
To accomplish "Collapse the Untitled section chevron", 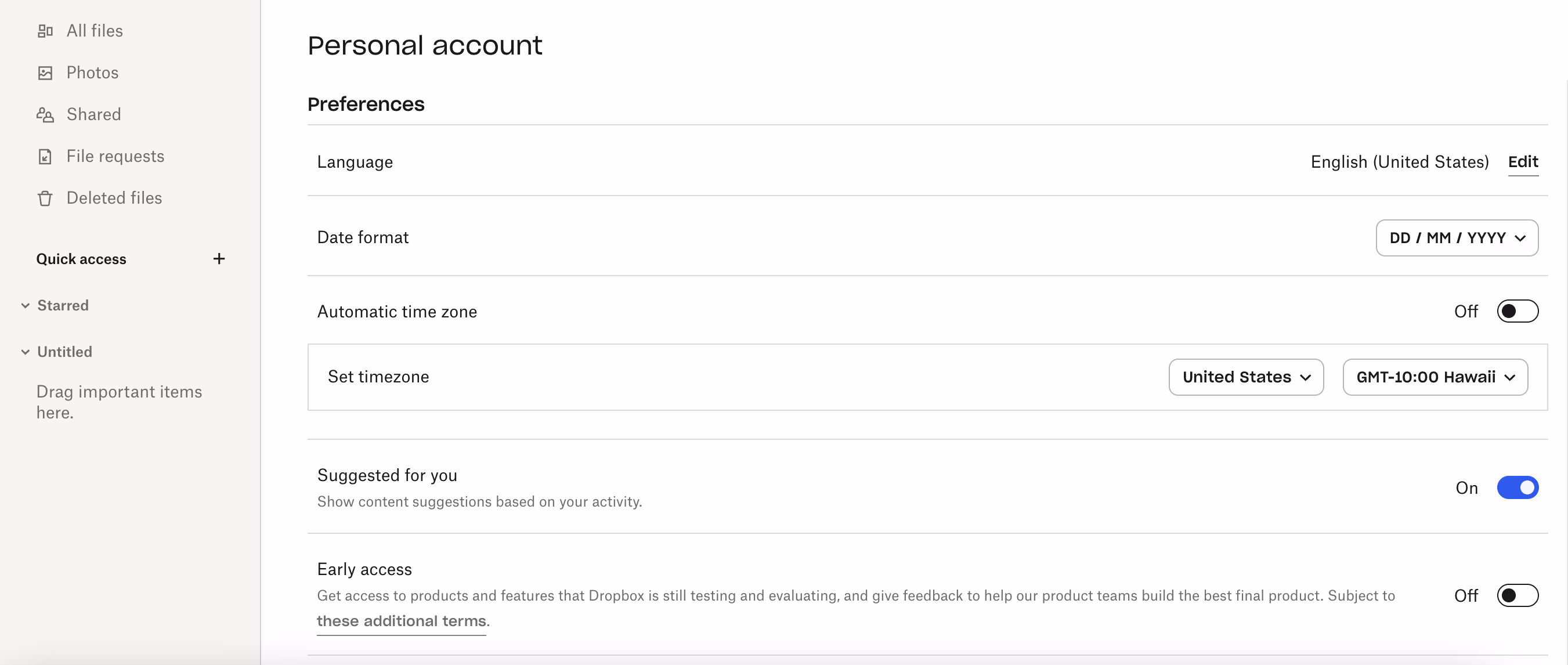I will (26, 352).
